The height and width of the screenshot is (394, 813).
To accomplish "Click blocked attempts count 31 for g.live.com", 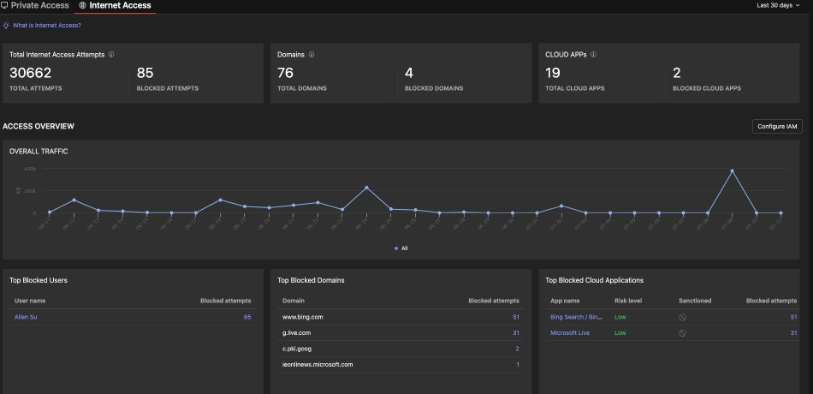I will [x=516, y=333].
